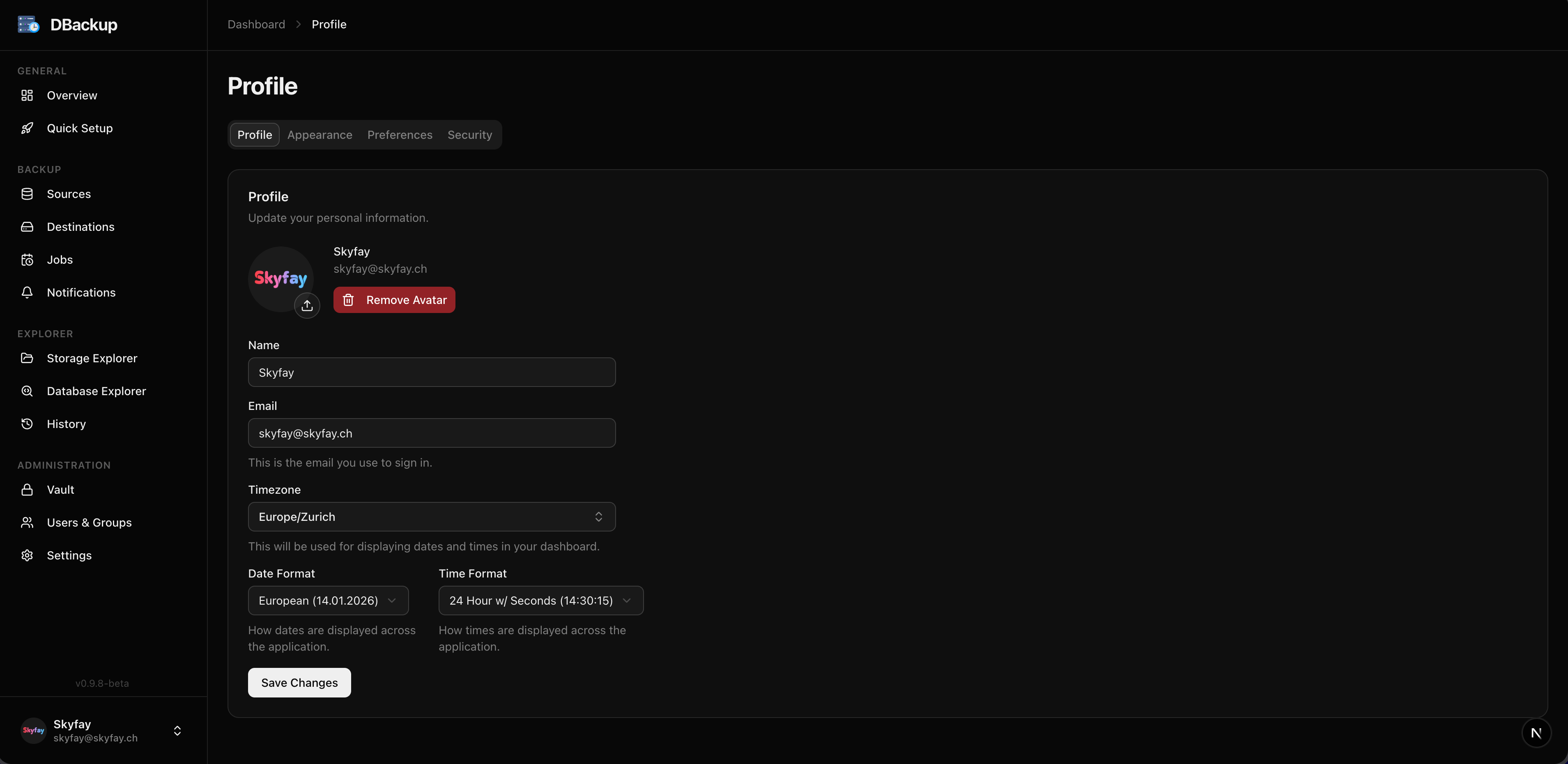The height and width of the screenshot is (764, 1568).
Task: Switch to the Security tab
Action: 469,135
